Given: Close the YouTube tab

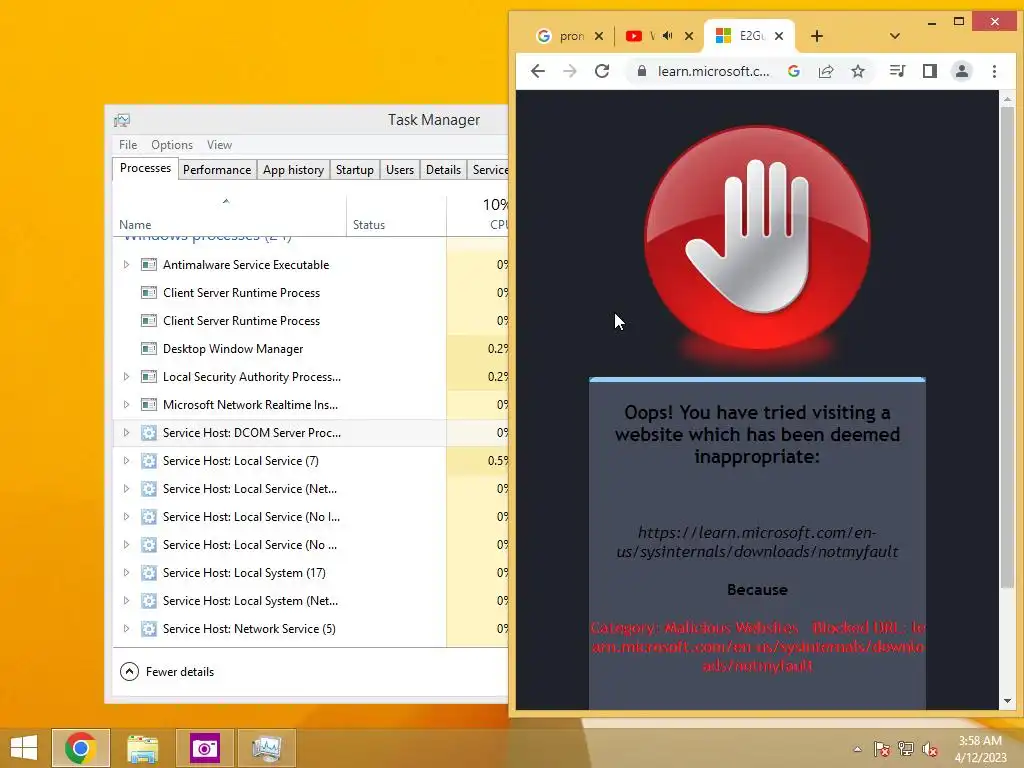Looking at the screenshot, I should click(689, 36).
